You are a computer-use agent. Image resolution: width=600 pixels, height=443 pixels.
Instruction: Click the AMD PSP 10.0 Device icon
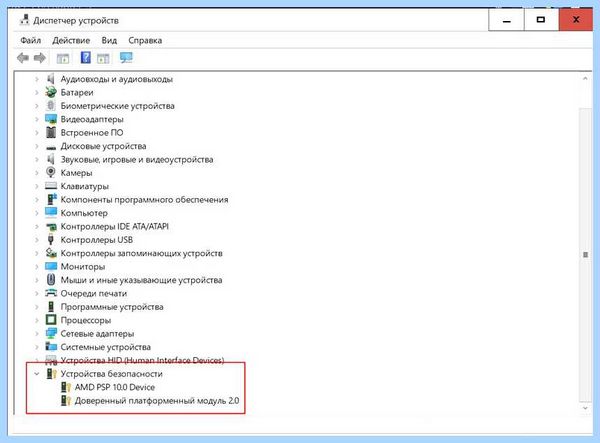[66, 387]
